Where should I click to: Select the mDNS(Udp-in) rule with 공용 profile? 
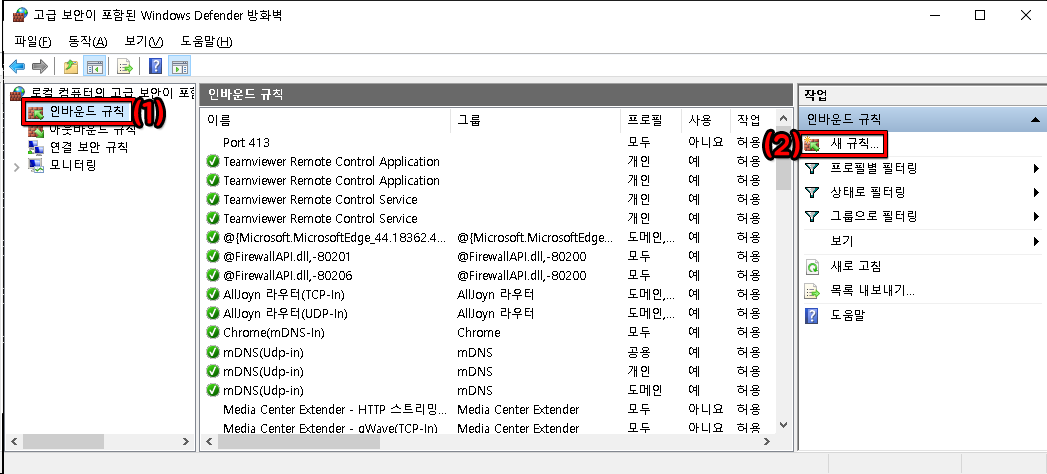tap(488, 352)
